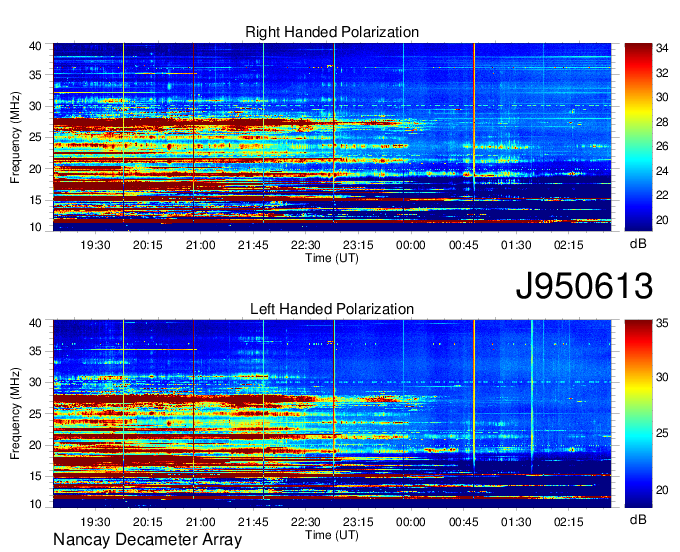
Task: Click the 00:45 time tick in Right Handed plot
Action: (x=463, y=245)
